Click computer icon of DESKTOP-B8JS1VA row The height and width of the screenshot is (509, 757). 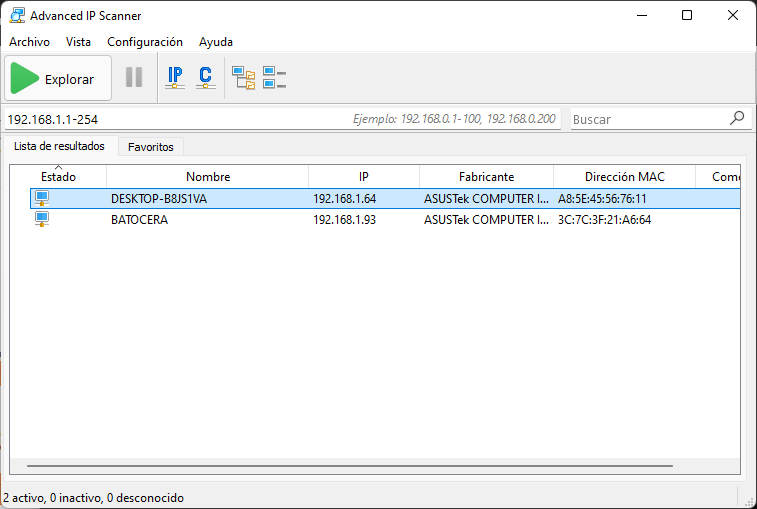[x=42, y=198]
